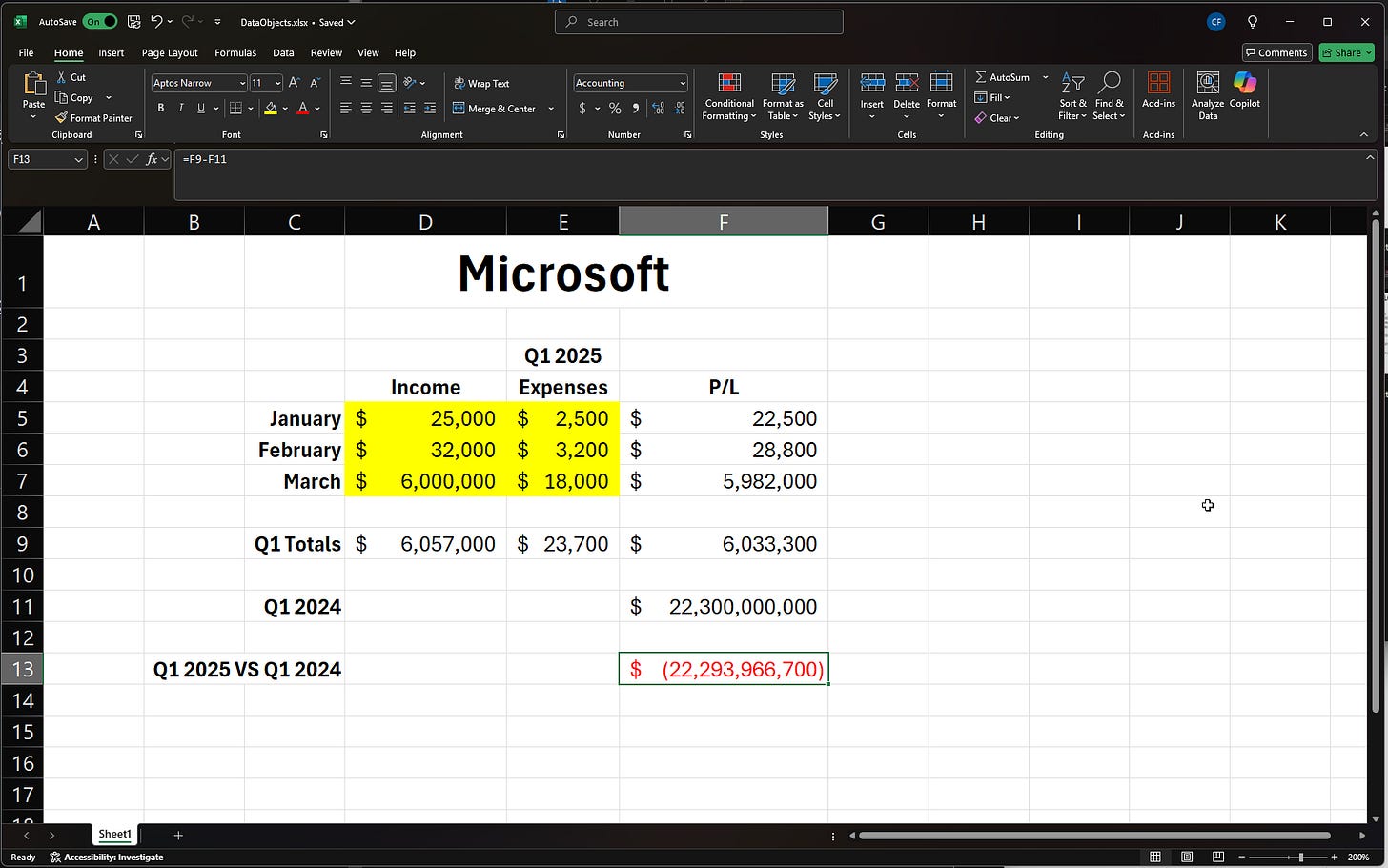The height and width of the screenshot is (868, 1388).
Task: Switch to Page Layout ribbon tab
Action: click(170, 52)
